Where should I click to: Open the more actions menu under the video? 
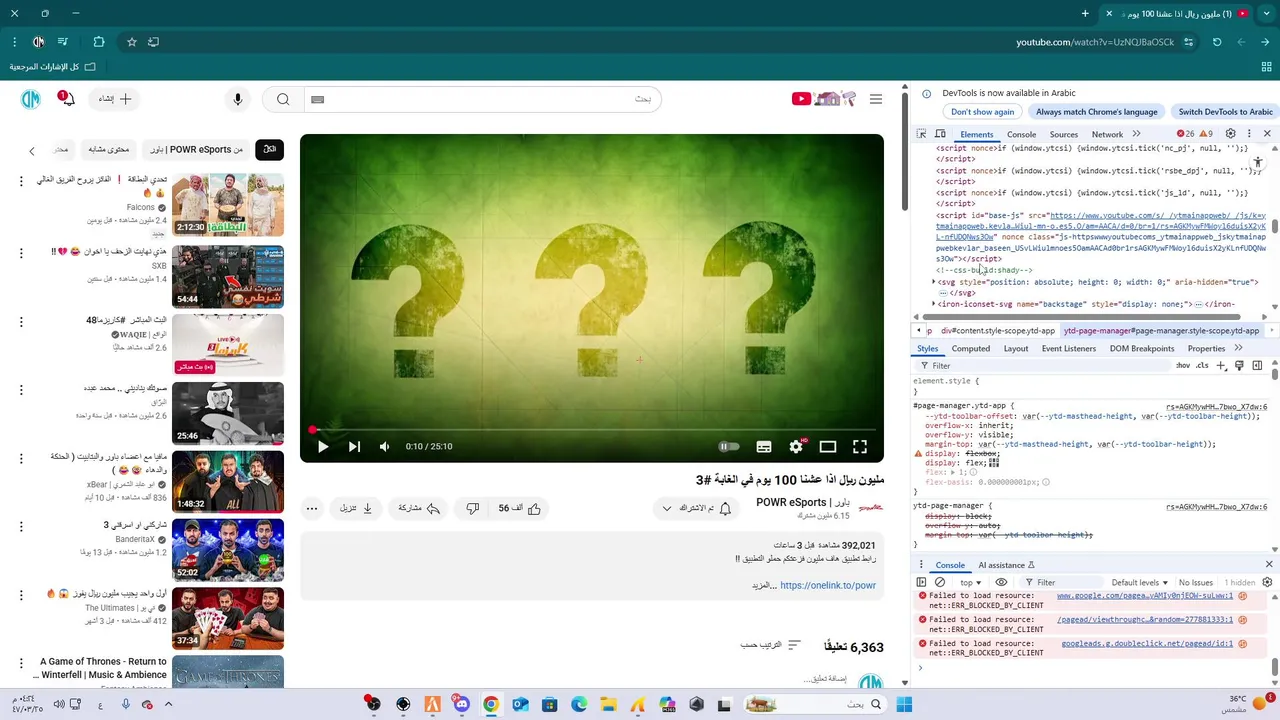point(312,508)
